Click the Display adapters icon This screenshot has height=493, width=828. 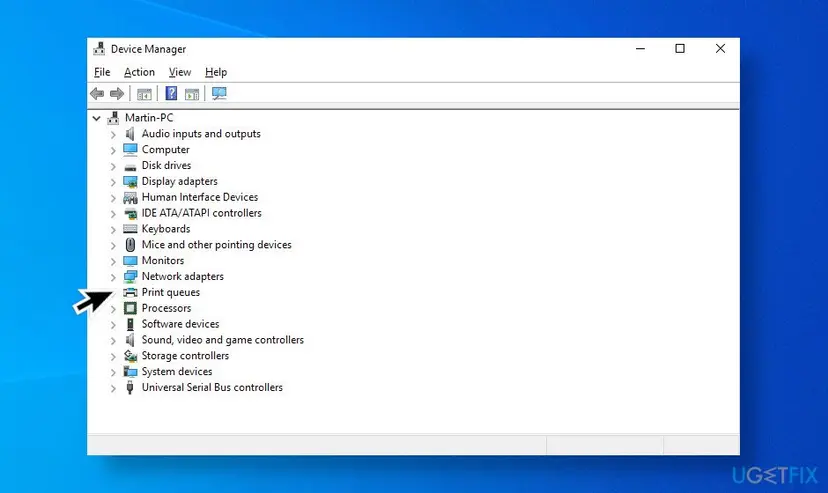pos(130,182)
